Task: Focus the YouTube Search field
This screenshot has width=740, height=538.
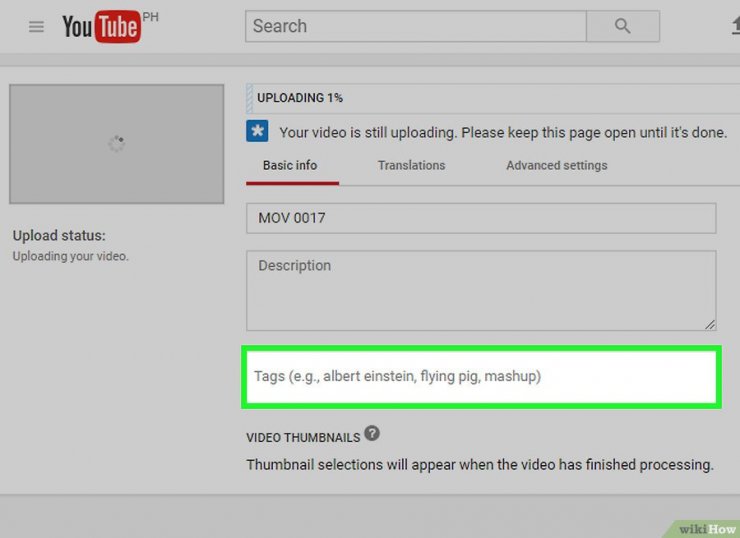Action: (414, 27)
